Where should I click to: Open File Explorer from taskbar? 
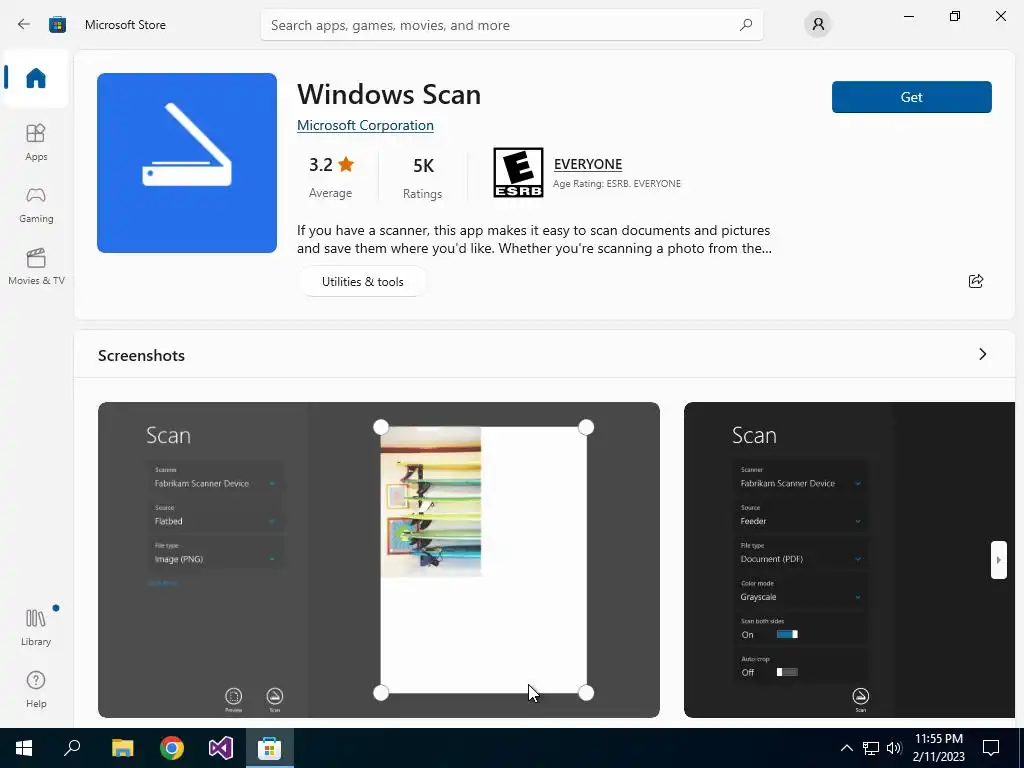pos(122,748)
